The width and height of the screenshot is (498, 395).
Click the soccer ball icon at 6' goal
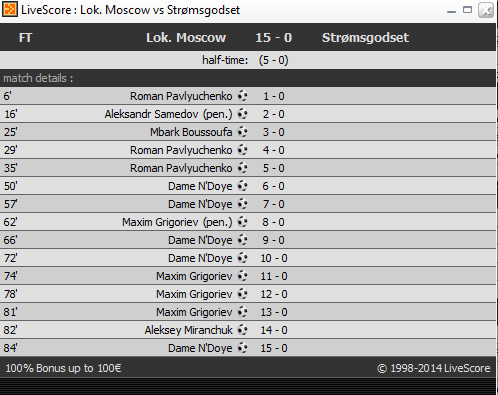(242, 96)
